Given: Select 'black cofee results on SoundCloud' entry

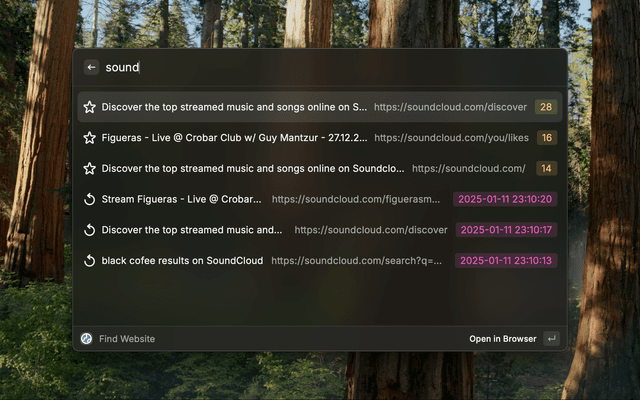Looking at the screenshot, I should pos(182,261).
